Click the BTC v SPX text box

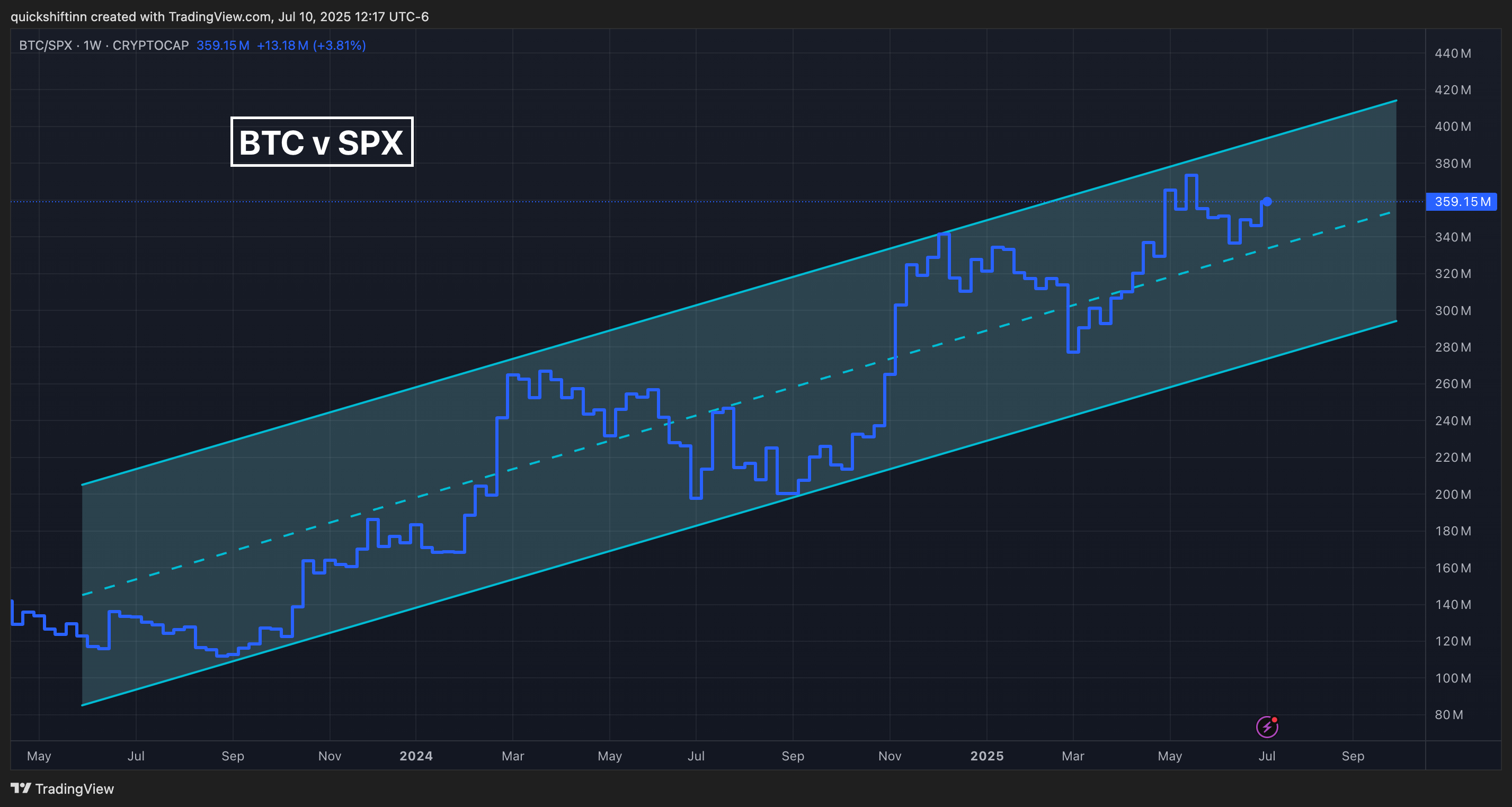[x=322, y=142]
